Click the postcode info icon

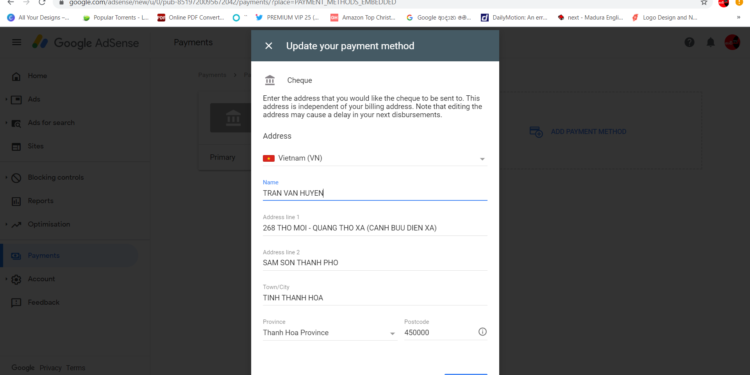tap(482, 332)
